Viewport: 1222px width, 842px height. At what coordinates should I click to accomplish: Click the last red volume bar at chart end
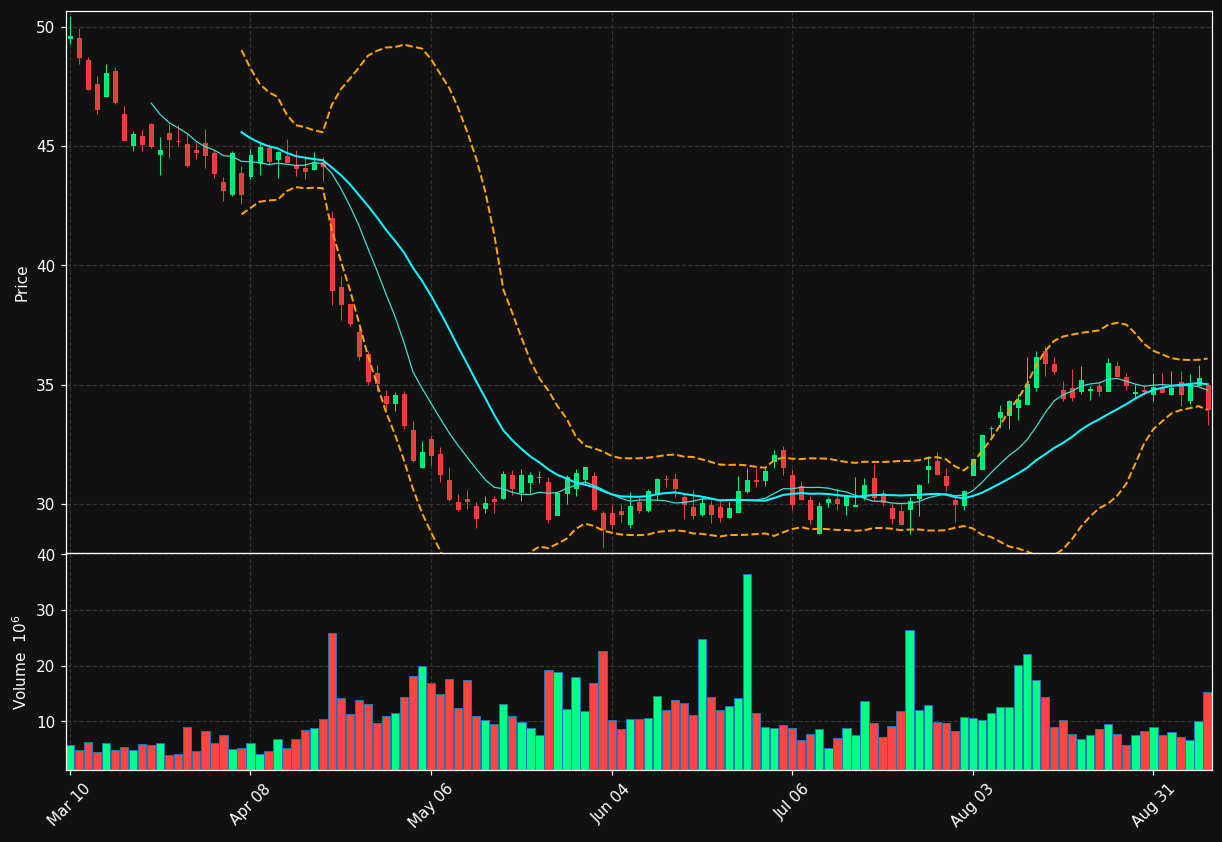1207,731
